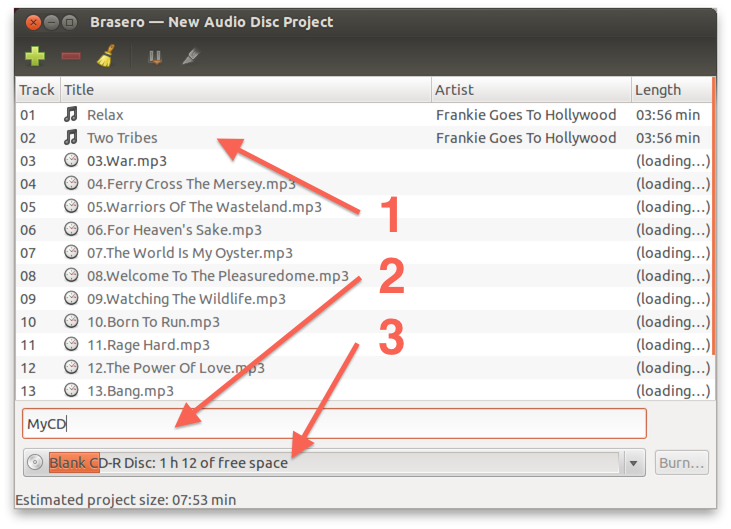Click the green plus Add files icon
The height and width of the screenshot is (529, 731).
35,57
